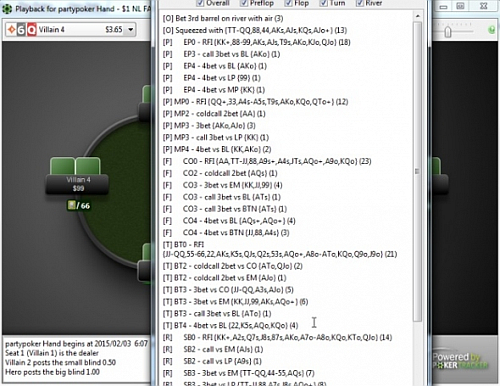Select 'MP2 - coldcall 2bet (AA)' row
The image size is (500, 386).
pyautogui.click(x=214, y=114)
